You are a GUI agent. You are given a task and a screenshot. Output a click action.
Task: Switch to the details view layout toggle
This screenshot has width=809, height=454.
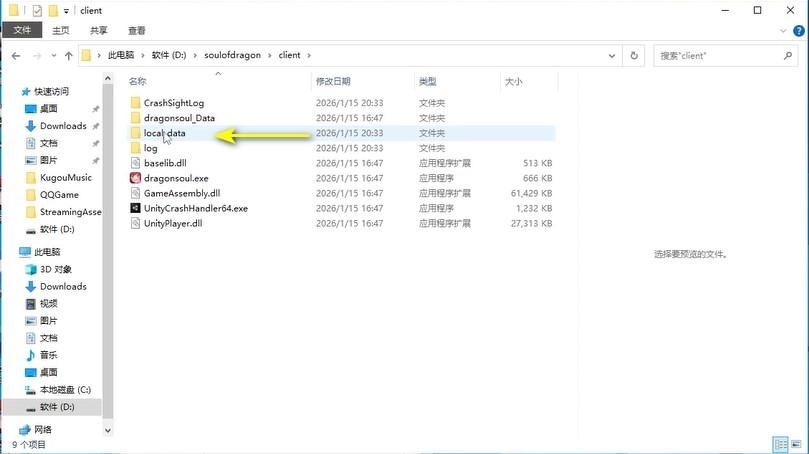pyautogui.click(x=780, y=444)
